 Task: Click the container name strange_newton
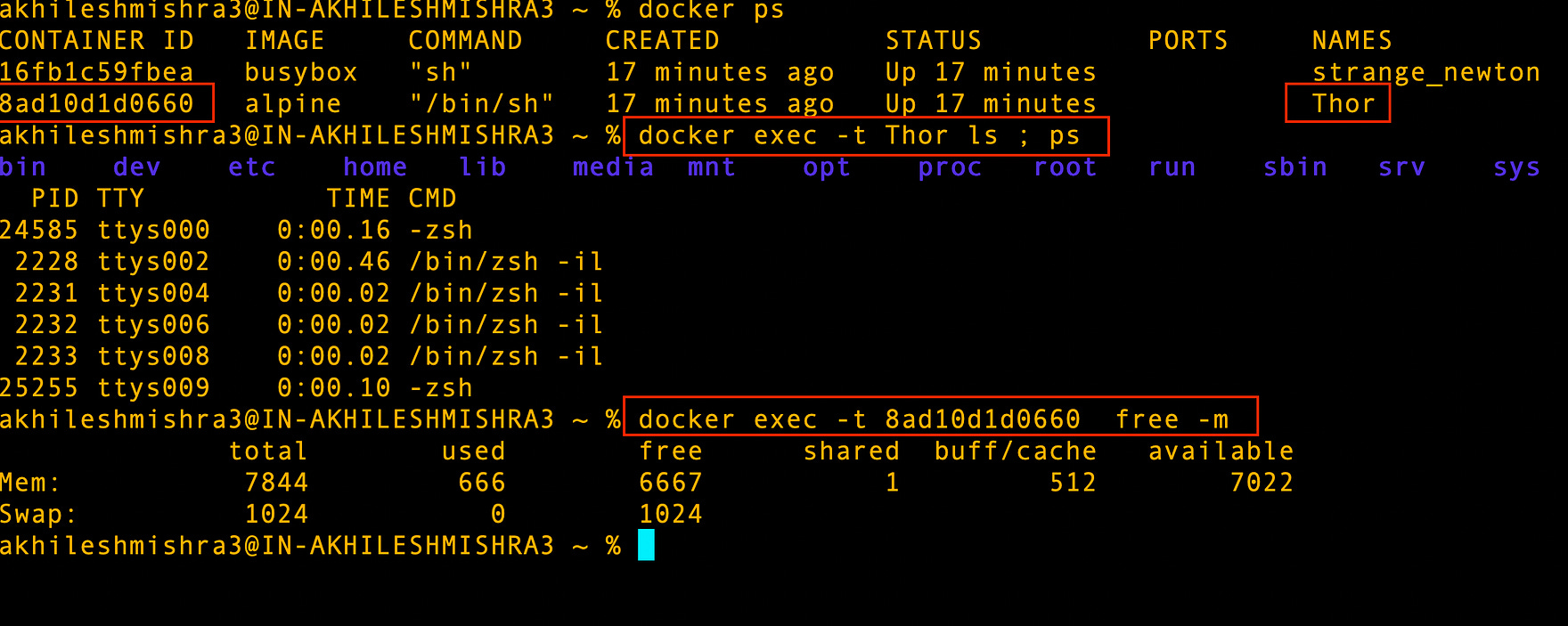(1426, 72)
